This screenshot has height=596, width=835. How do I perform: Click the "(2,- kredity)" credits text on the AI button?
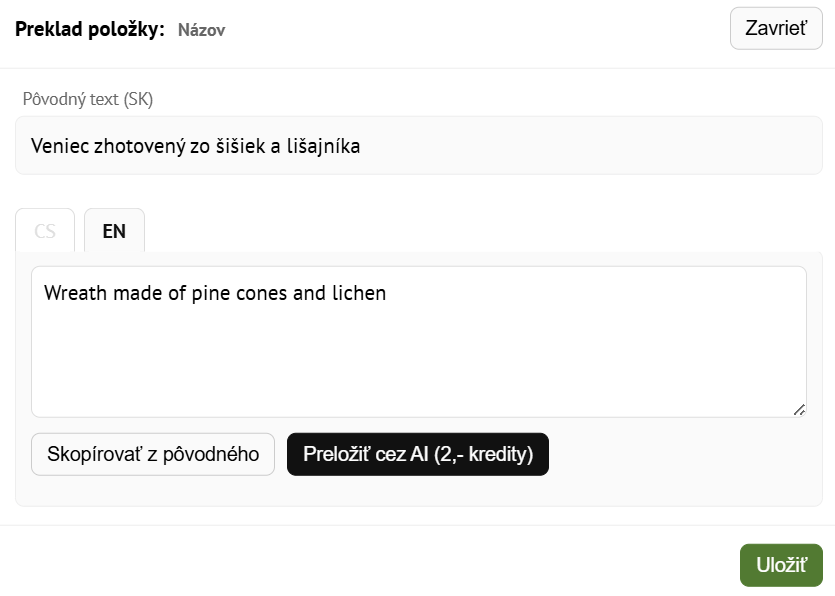[x=484, y=454]
